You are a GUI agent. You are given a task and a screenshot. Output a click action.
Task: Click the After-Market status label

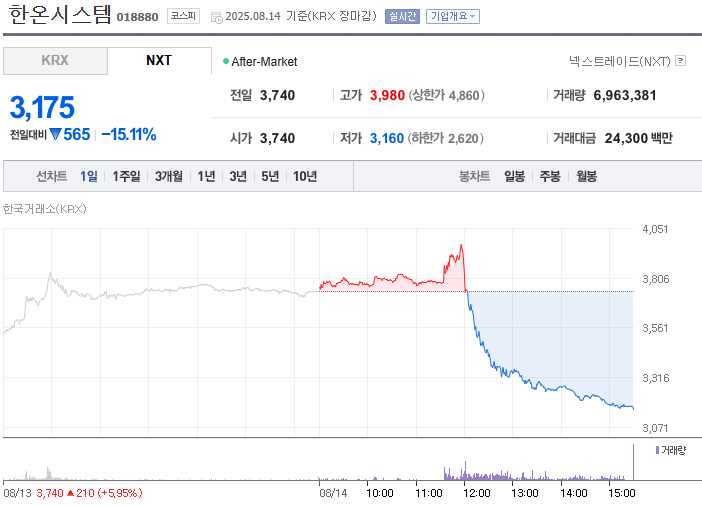pos(264,62)
